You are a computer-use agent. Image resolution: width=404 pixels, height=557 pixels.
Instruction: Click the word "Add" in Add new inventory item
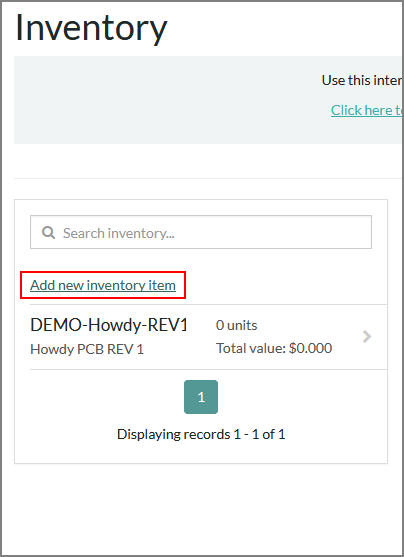click(x=42, y=285)
